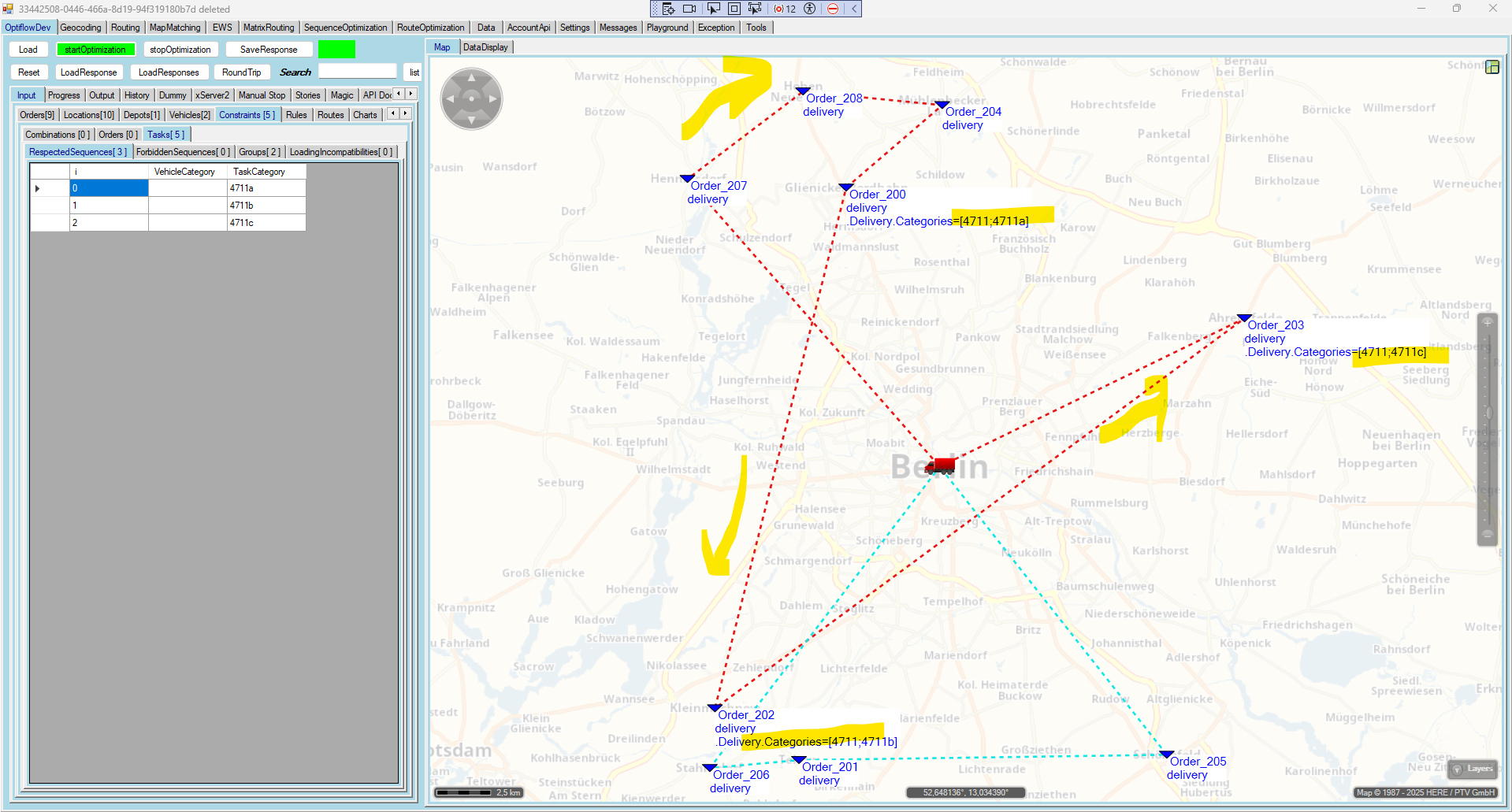Click the zoom-out minus on map slider
1512x812 pixels.
click(1487, 534)
